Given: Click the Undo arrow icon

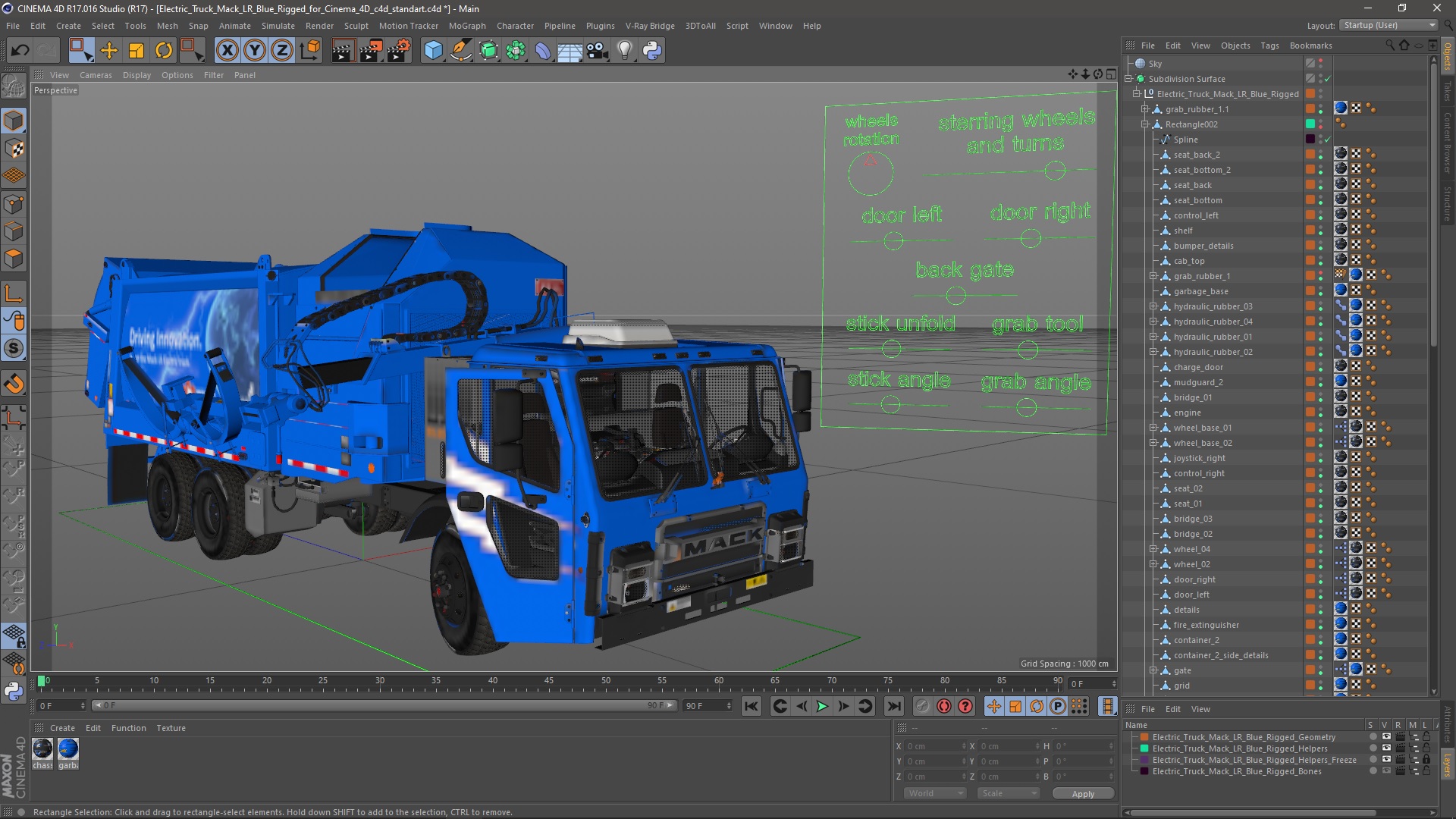Looking at the screenshot, I should point(20,51).
